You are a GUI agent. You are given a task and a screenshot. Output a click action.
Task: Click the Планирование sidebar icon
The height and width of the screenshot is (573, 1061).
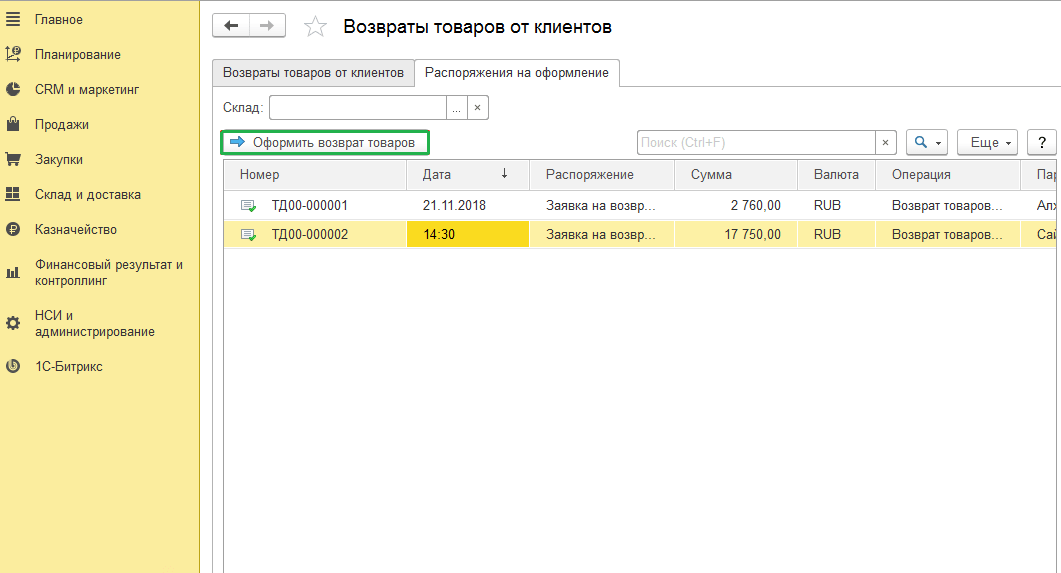(13, 55)
